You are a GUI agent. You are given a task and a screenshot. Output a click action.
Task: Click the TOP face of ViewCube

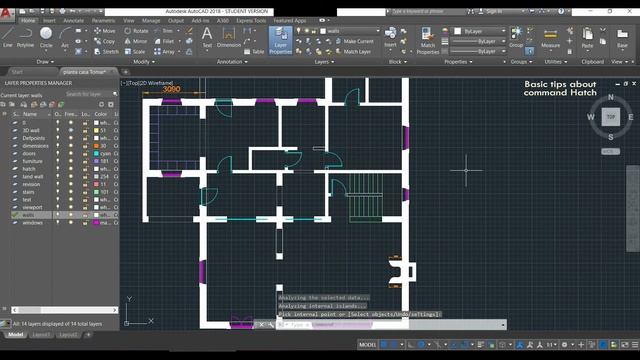(610, 117)
